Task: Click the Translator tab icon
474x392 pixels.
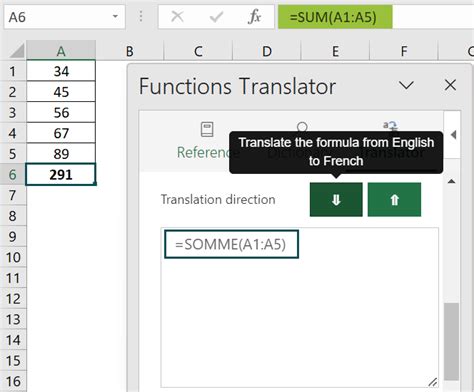Action: (390, 126)
